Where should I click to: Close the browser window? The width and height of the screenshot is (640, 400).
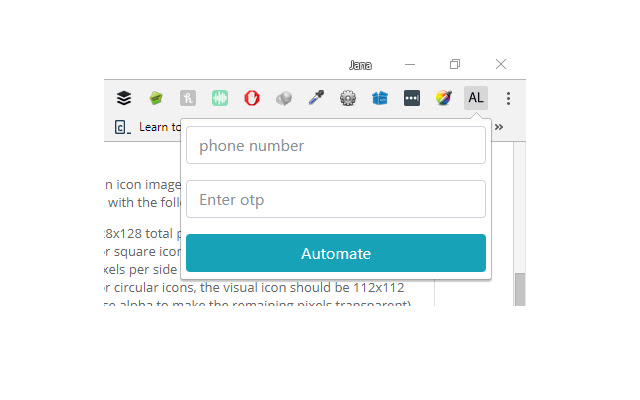point(501,64)
